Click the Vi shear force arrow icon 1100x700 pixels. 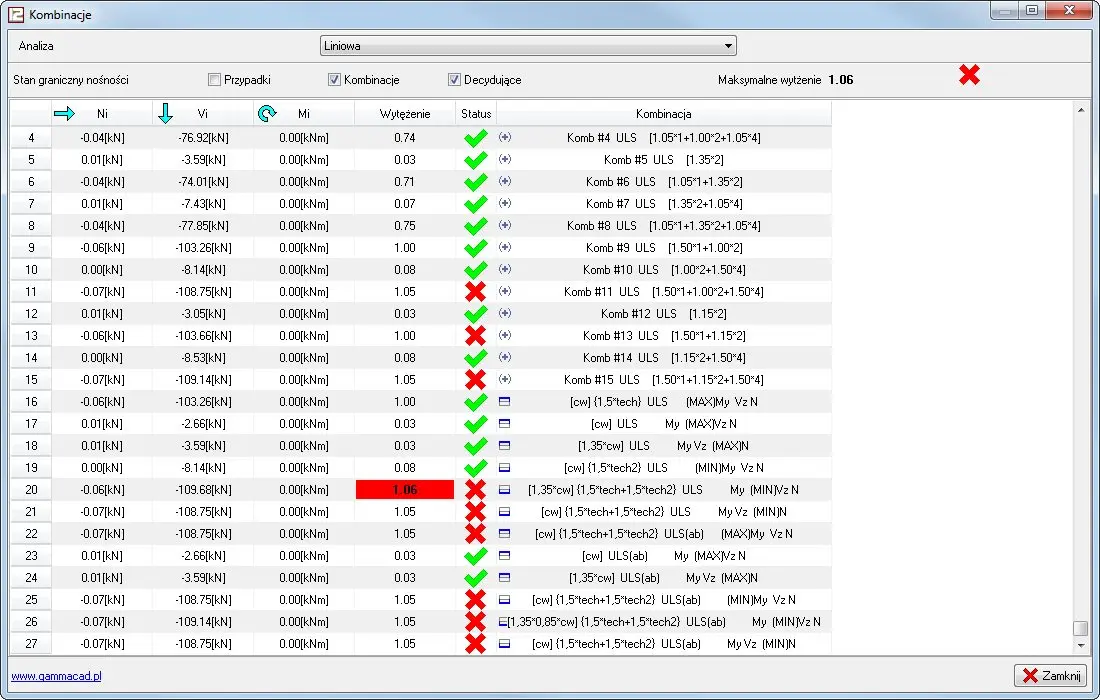click(166, 114)
